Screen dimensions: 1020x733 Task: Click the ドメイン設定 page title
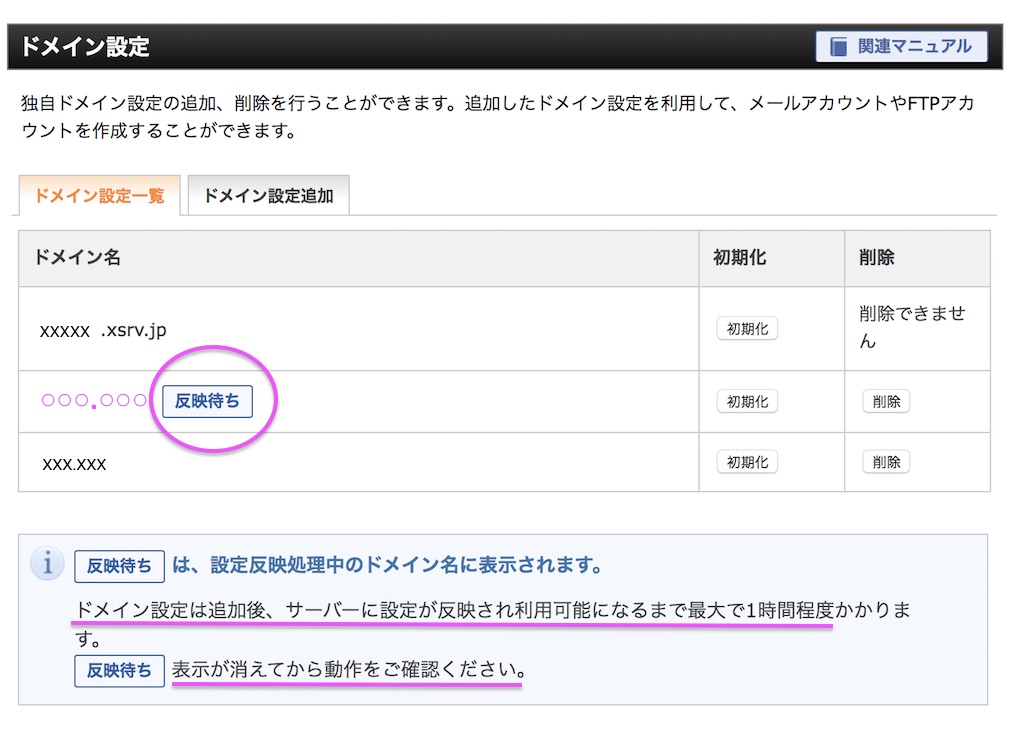(x=86, y=47)
